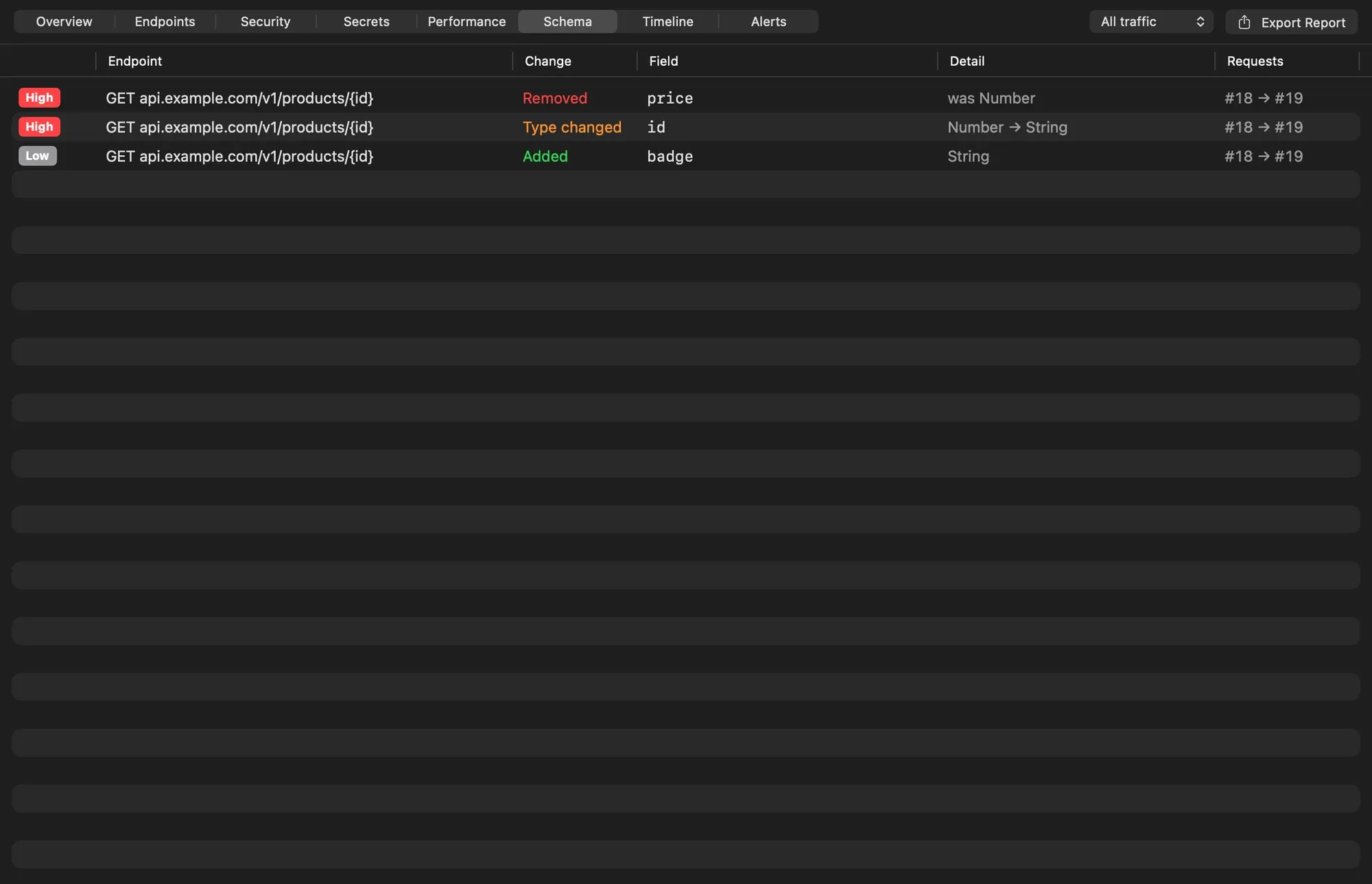Screen dimensions: 1372x884
Task: Click the id field cell
Action: click(656, 127)
